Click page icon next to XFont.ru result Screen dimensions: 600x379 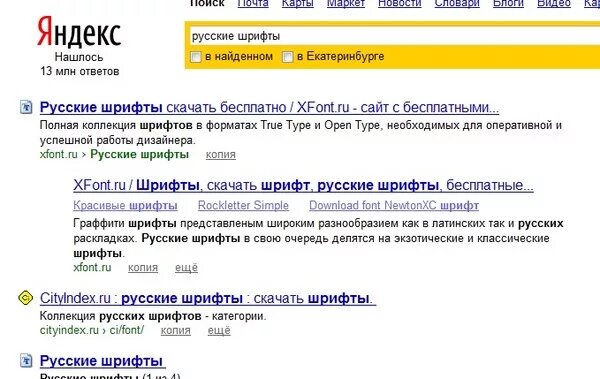[26, 107]
